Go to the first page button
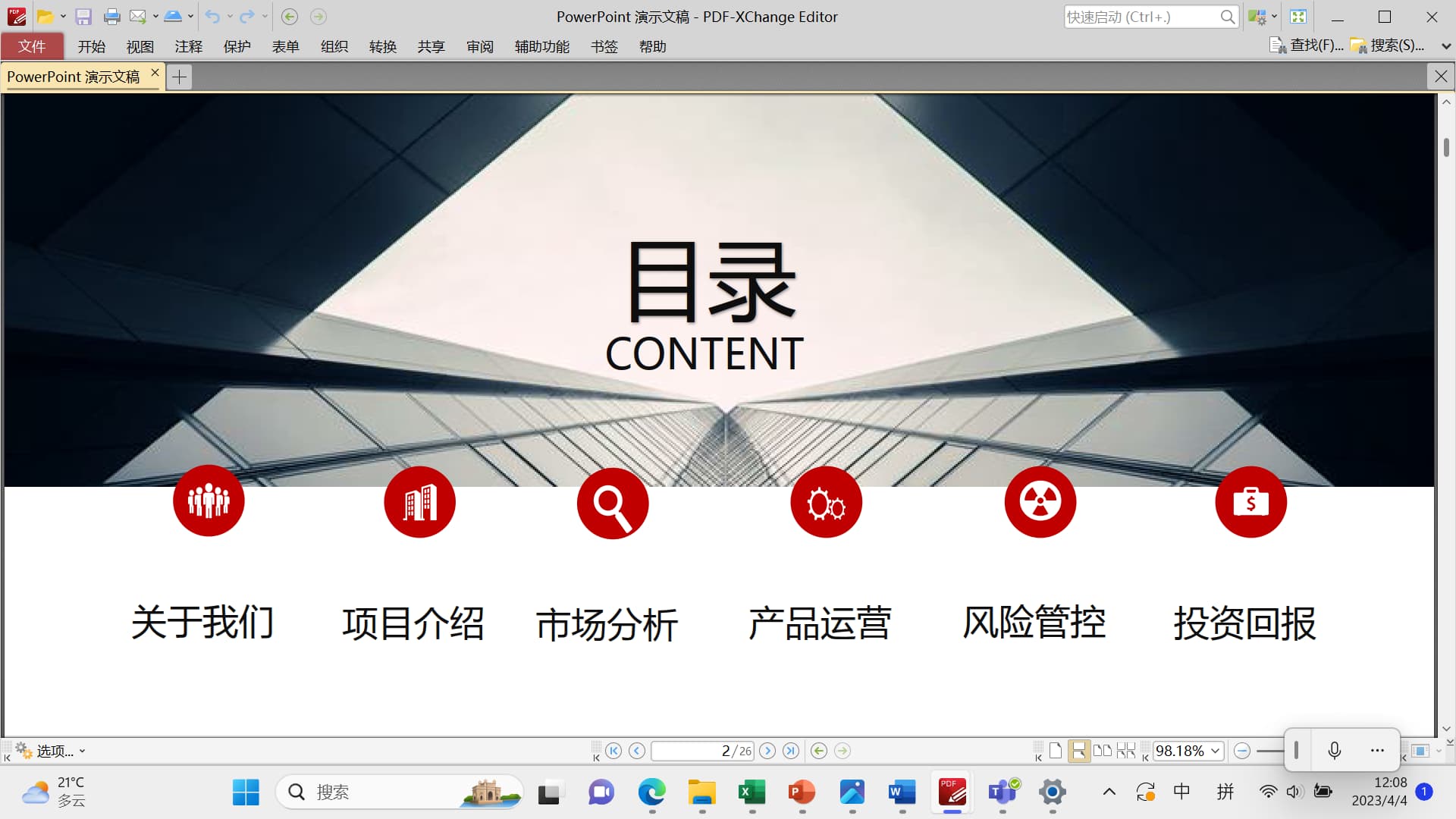Screen dimensions: 1456x819 point(613,751)
